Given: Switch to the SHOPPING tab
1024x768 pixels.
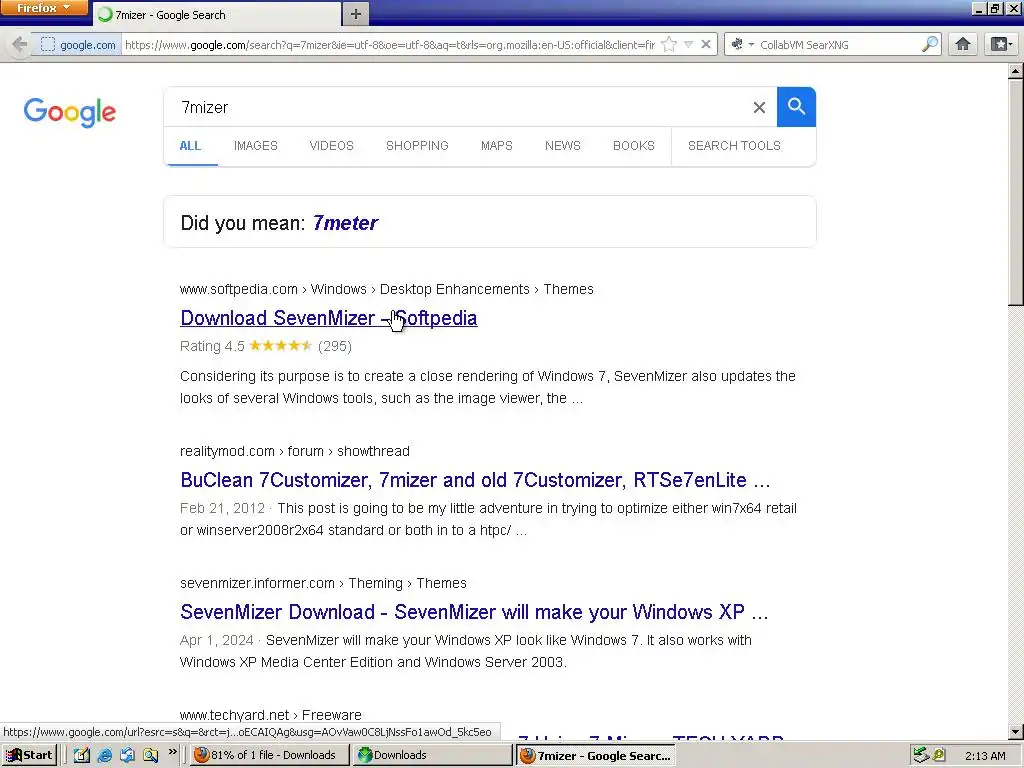Looking at the screenshot, I should (417, 146).
